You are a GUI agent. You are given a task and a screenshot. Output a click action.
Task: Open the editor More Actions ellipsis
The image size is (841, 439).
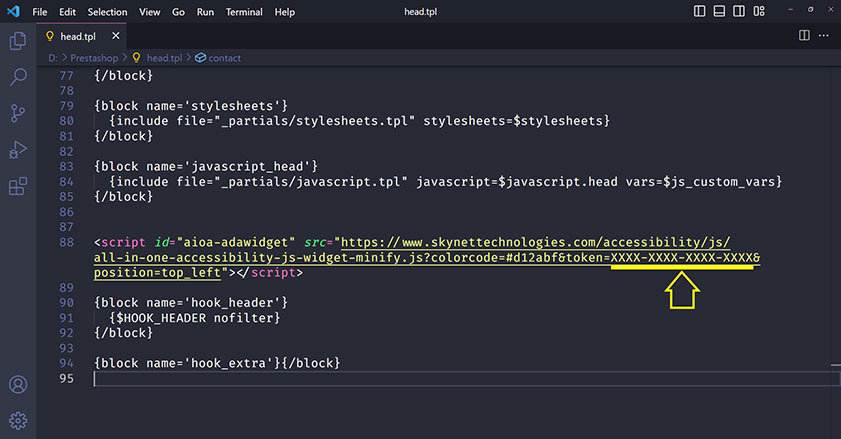pos(823,35)
